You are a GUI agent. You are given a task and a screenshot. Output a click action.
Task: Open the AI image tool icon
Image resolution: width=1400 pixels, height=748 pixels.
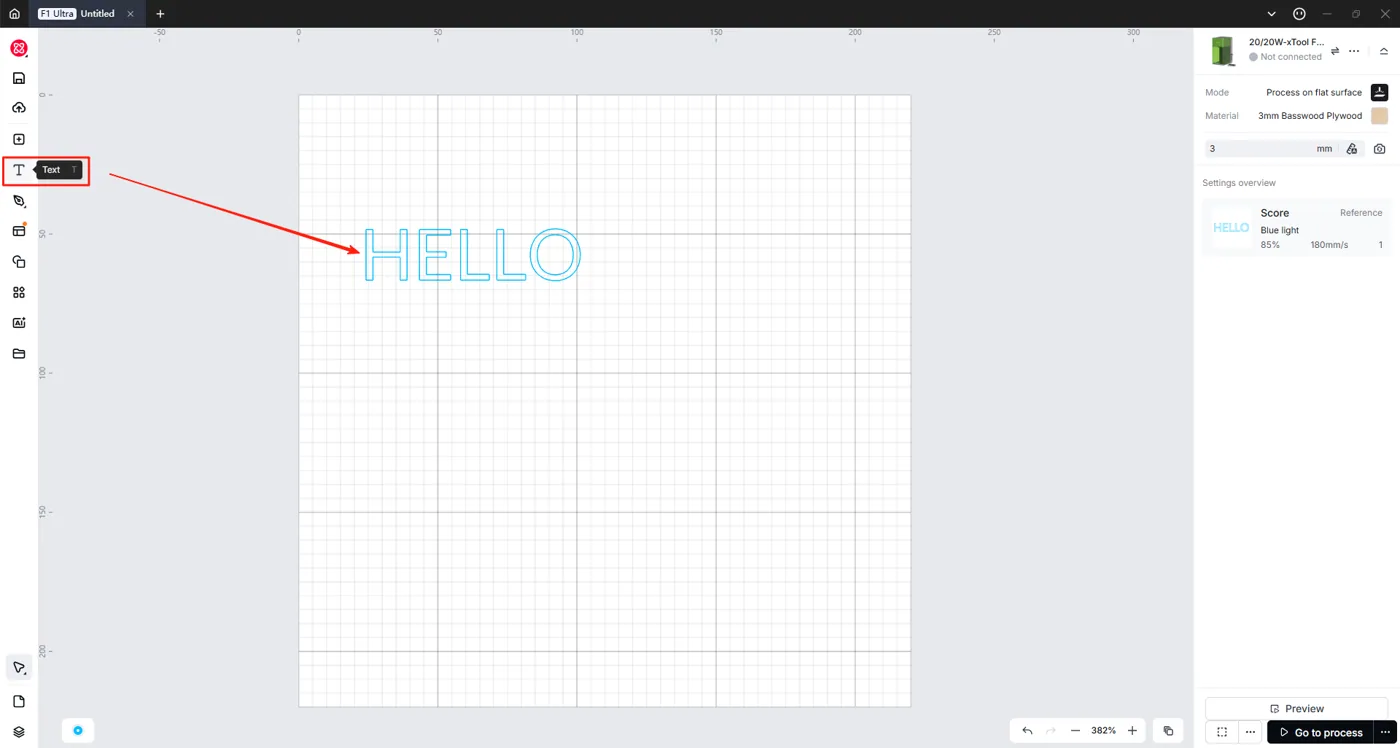click(18, 323)
